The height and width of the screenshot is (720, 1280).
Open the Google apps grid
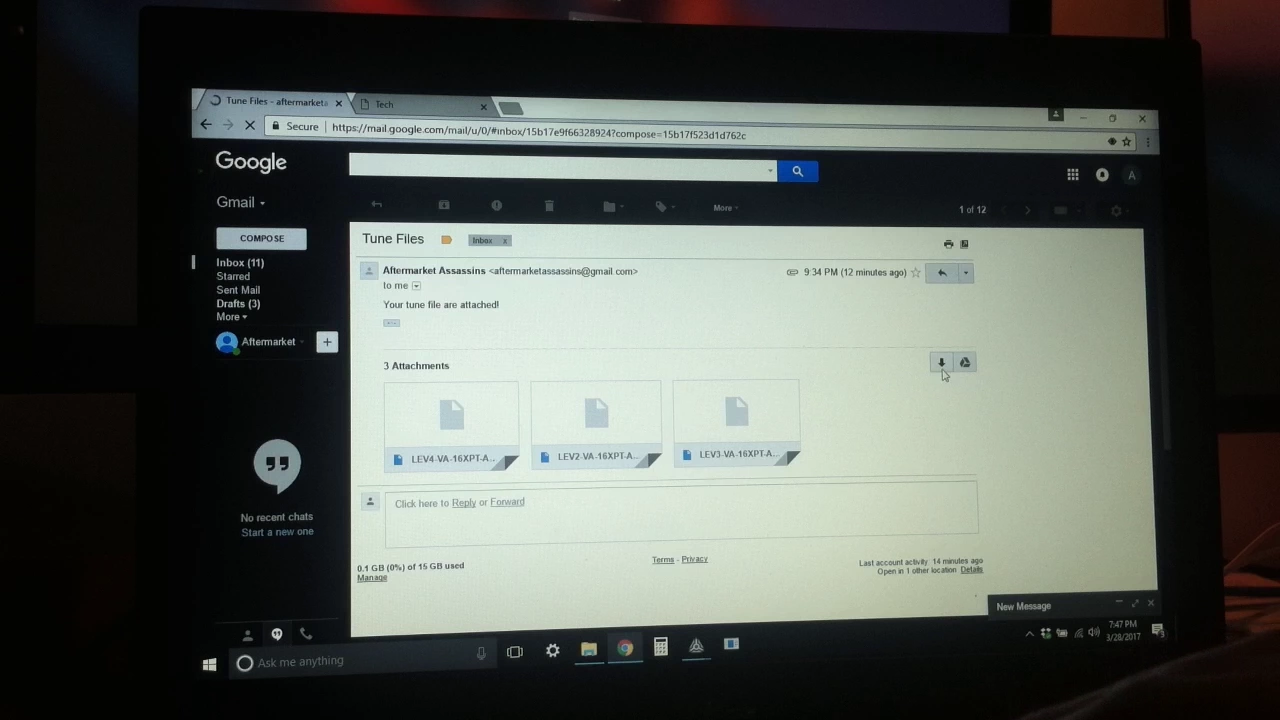[x=1072, y=175]
